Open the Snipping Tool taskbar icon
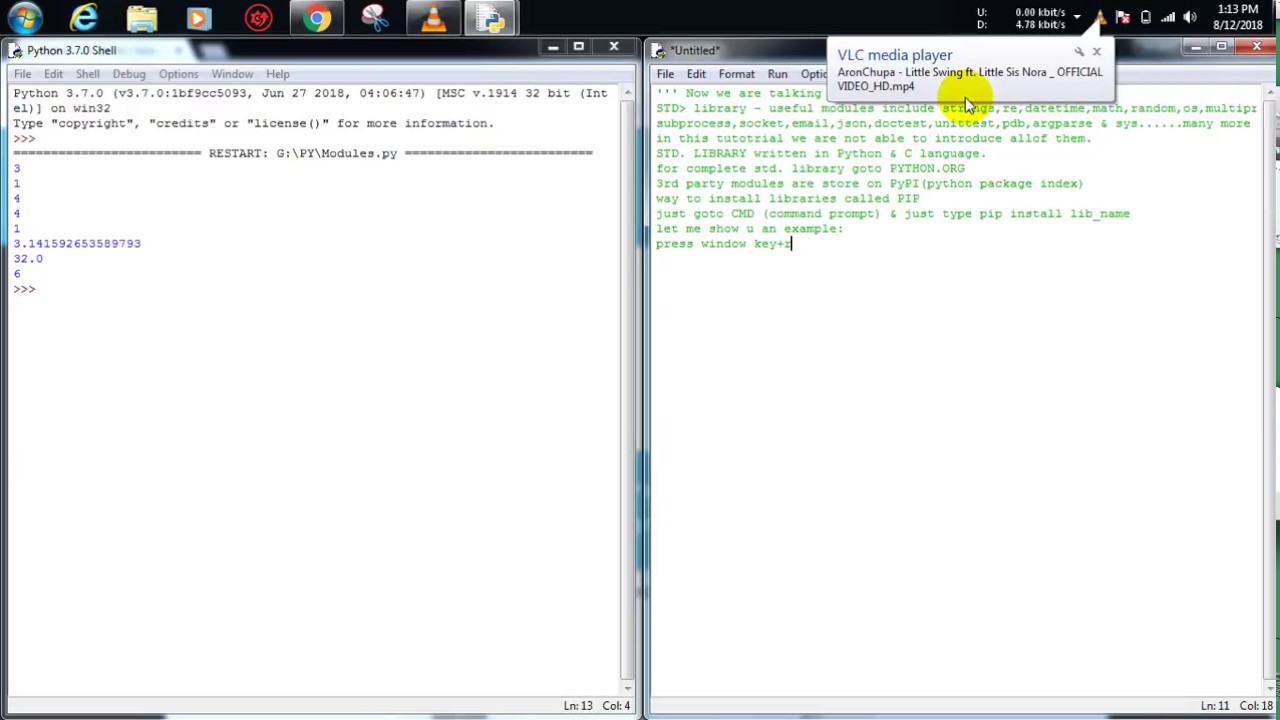Screen dimensions: 1280x720 pos(375,18)
